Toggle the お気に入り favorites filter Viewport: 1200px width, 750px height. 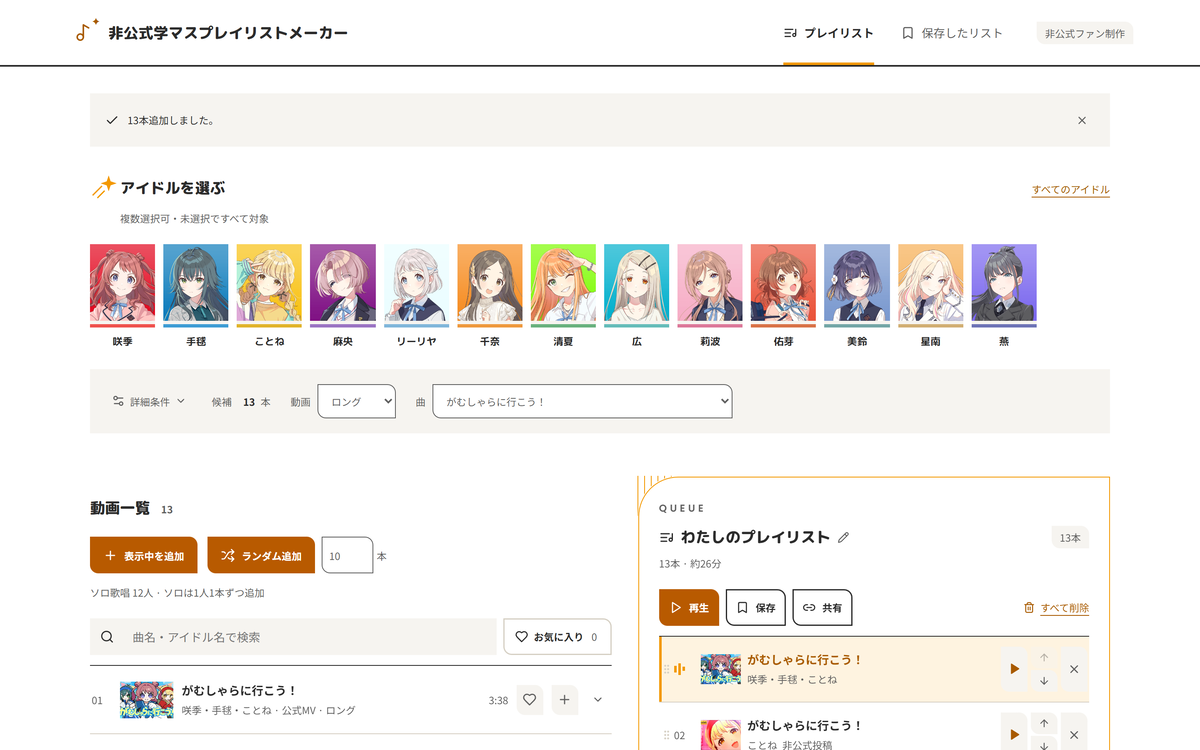tap(557, 637)
